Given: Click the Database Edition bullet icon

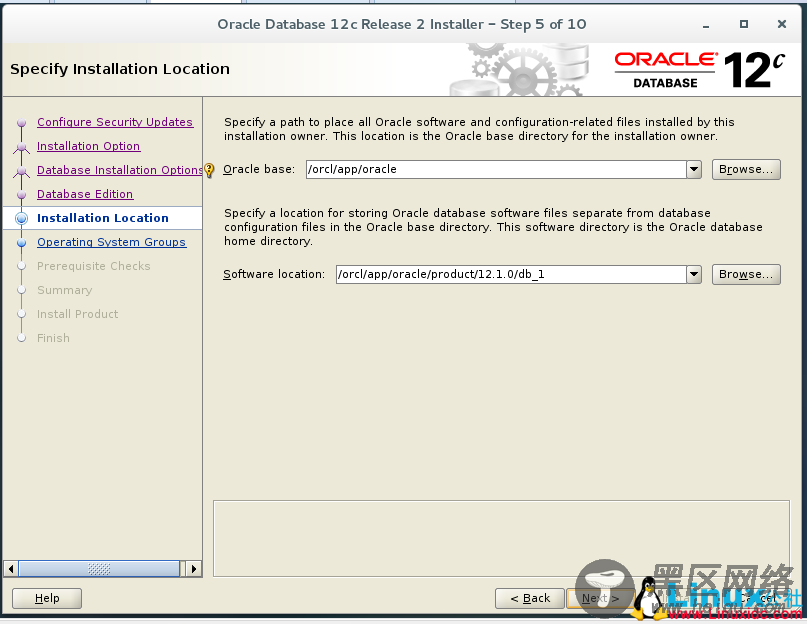Looking at the screenshot, I should click(x=21, y=195).
